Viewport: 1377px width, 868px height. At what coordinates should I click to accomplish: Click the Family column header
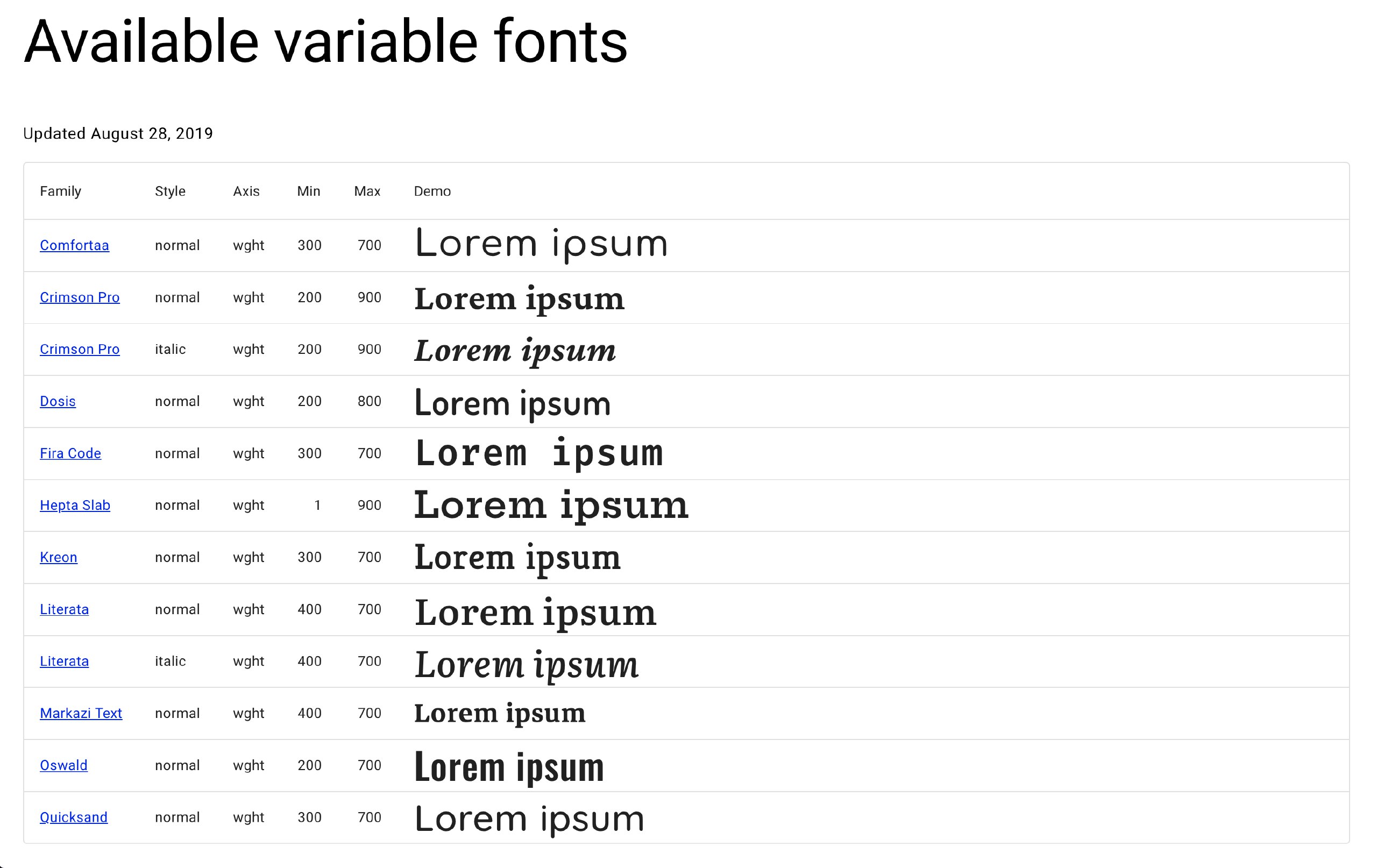61,191
